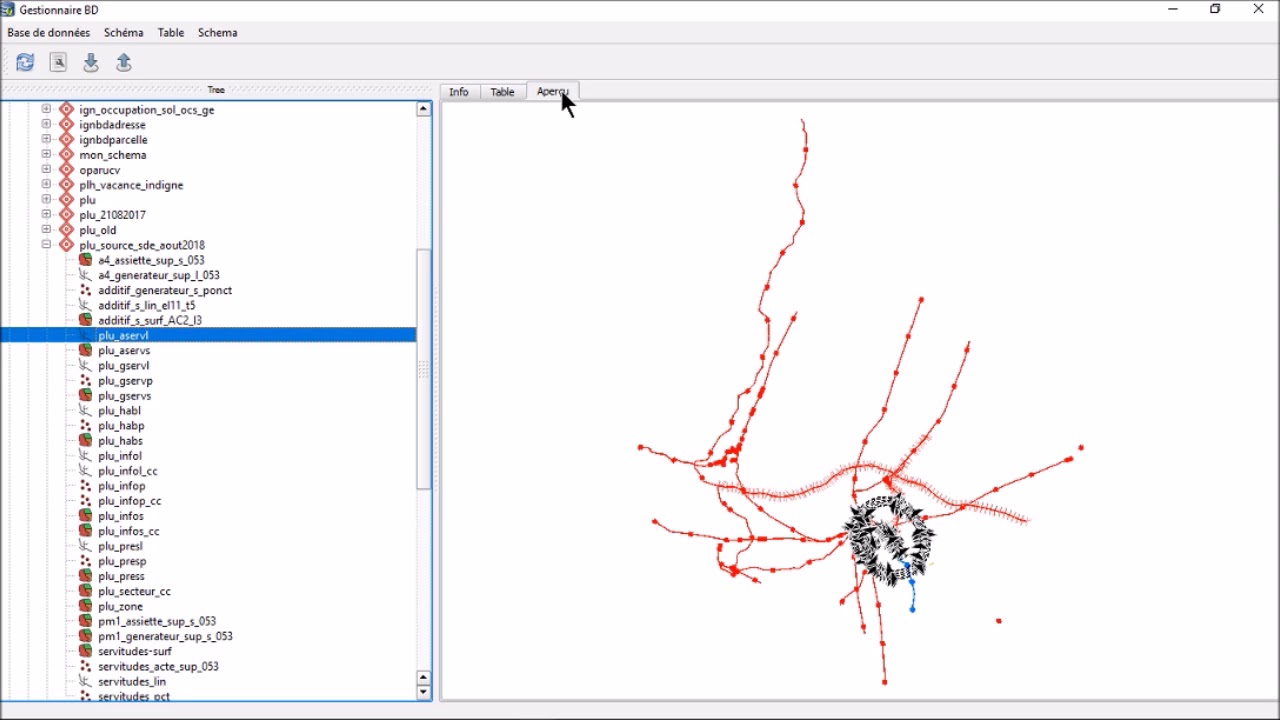This screenshot has width=1280, height=720.
Task: Click polygon layer icon of plu_gservs
Action: pos(85,396)
